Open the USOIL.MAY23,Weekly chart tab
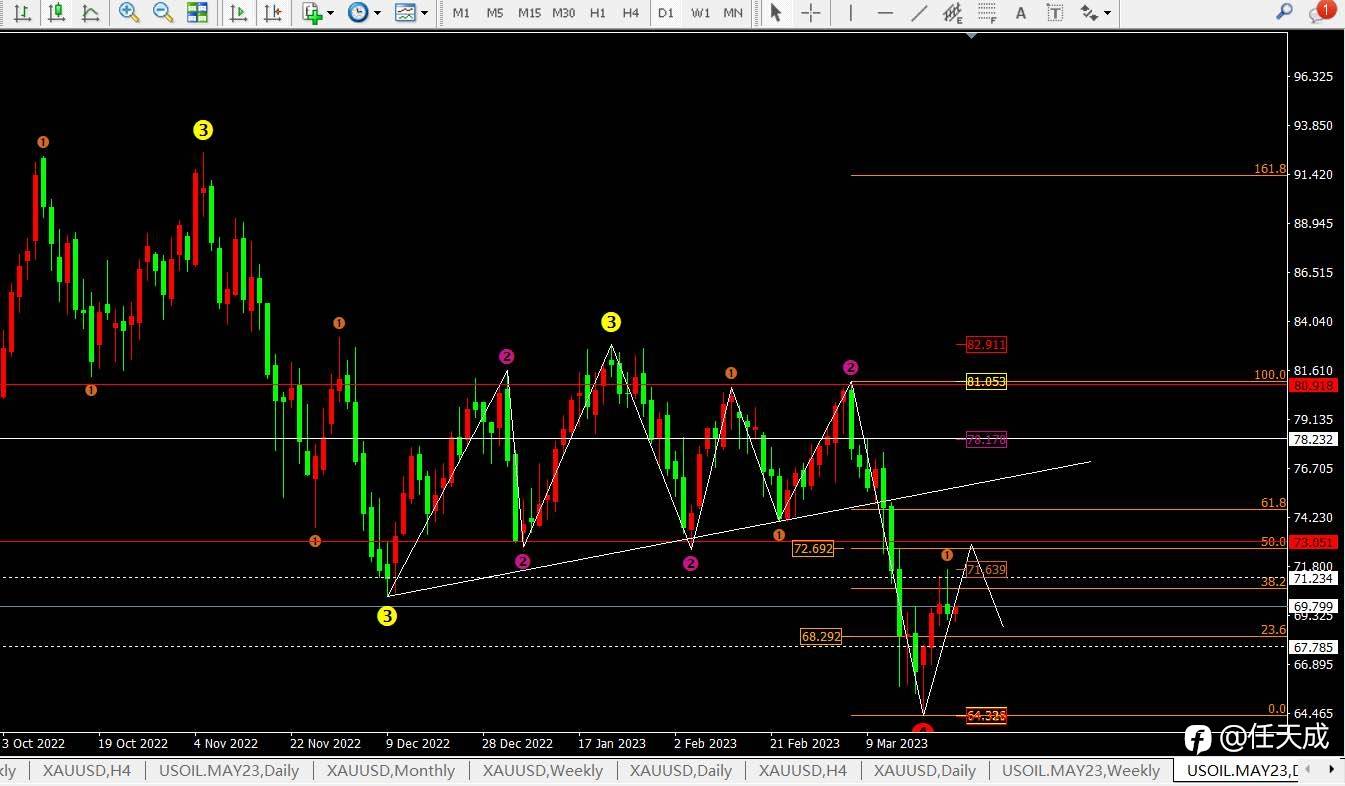The image size is (1345, 786). (x=1080, y=771)
